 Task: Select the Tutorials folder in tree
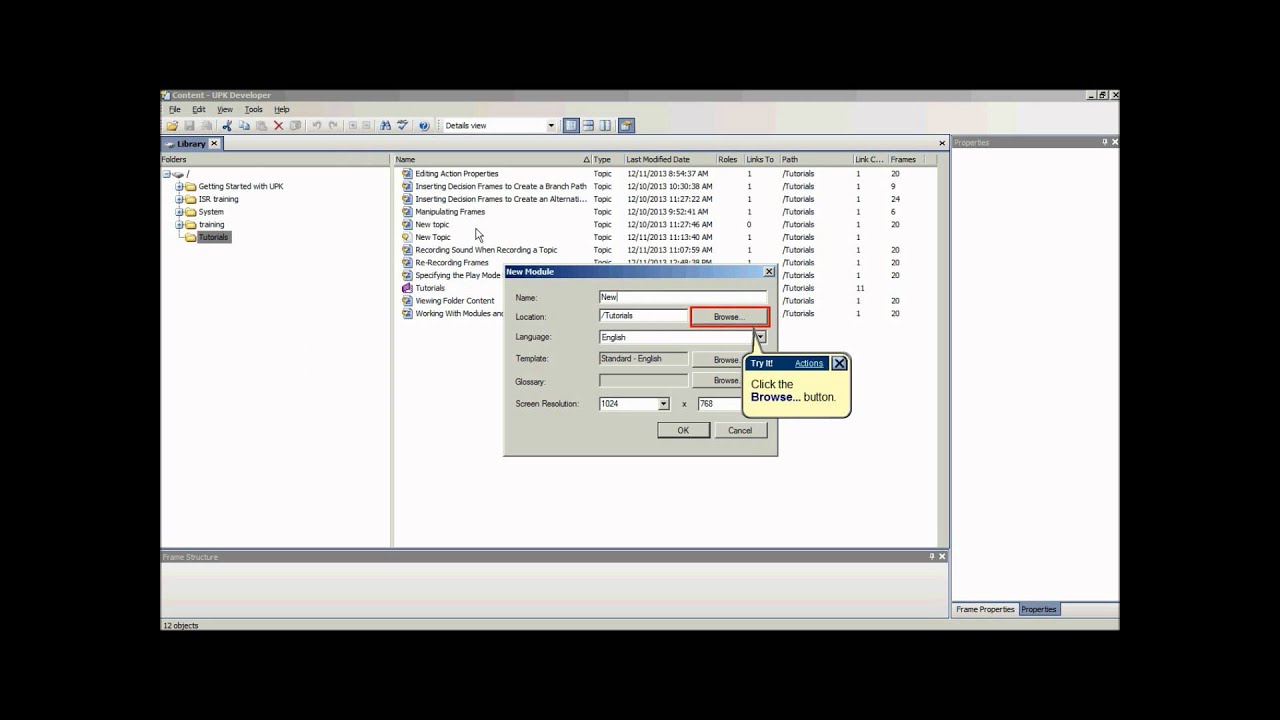pyautogui.click(x=213, y=237)
